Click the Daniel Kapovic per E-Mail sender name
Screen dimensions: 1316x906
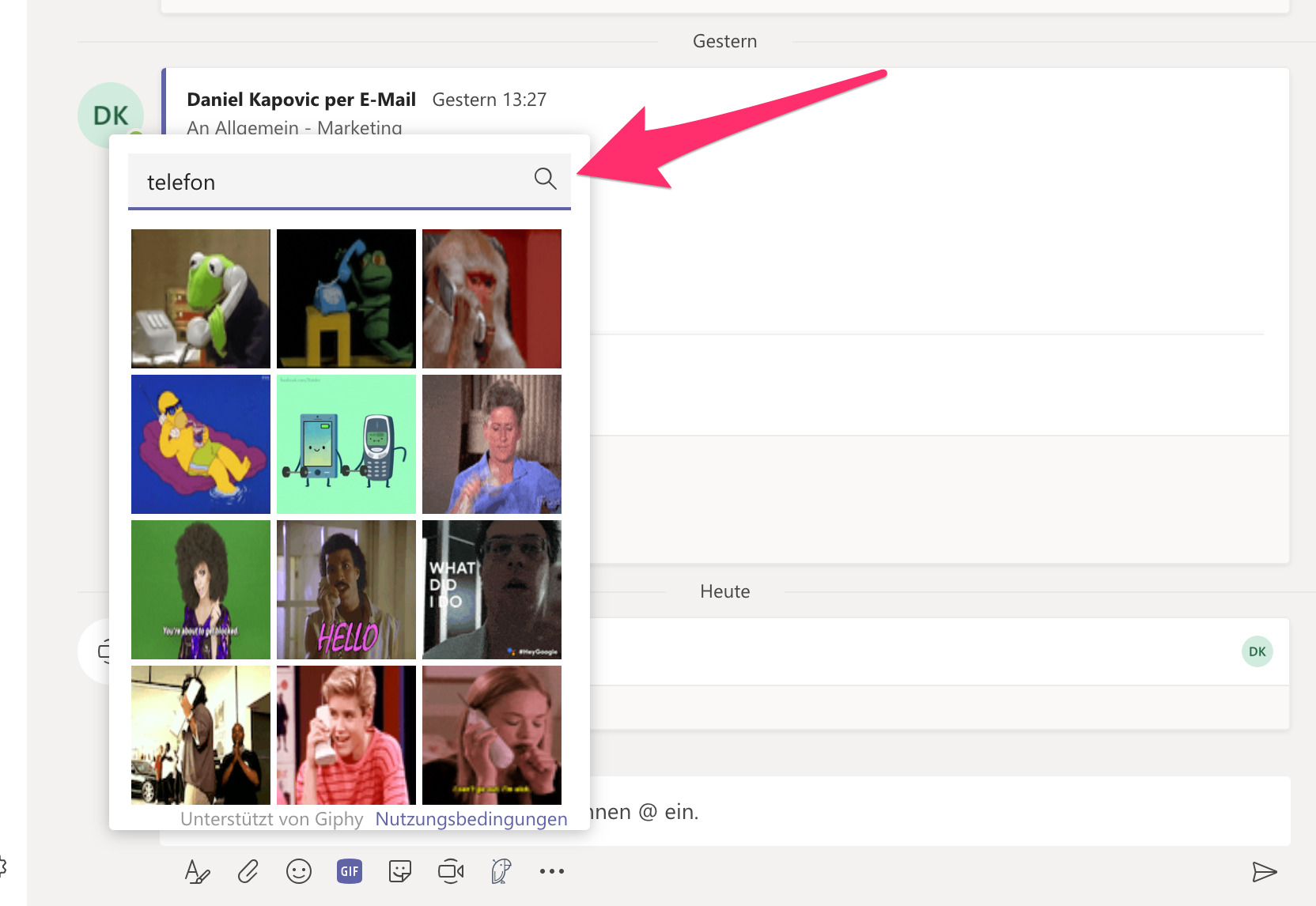(x=301, y=100)
